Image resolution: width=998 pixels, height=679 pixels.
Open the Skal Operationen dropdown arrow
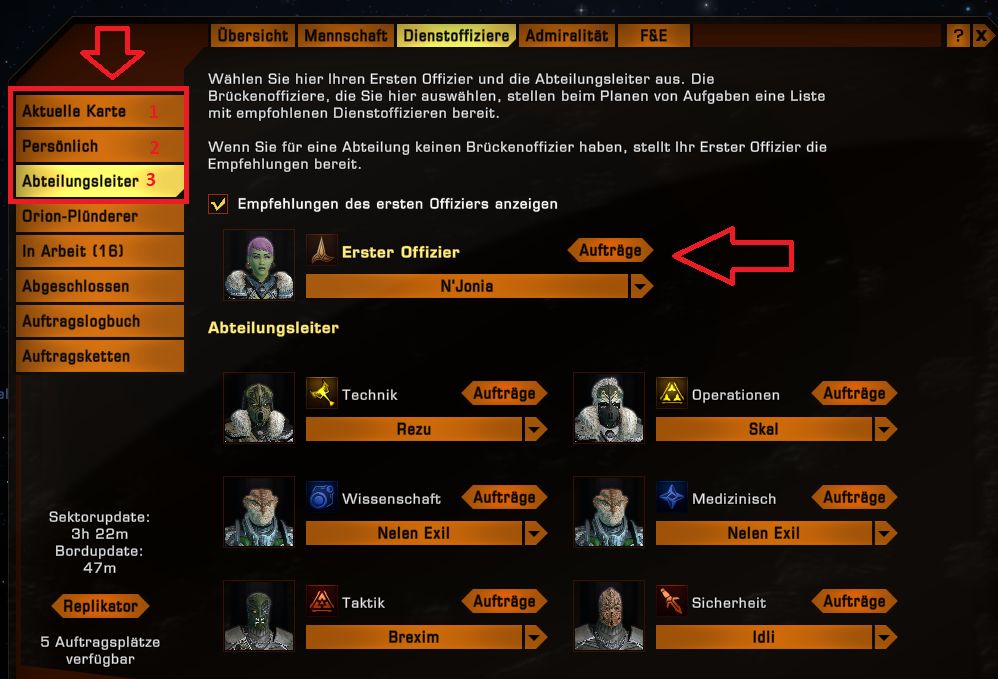pos(885,430)
